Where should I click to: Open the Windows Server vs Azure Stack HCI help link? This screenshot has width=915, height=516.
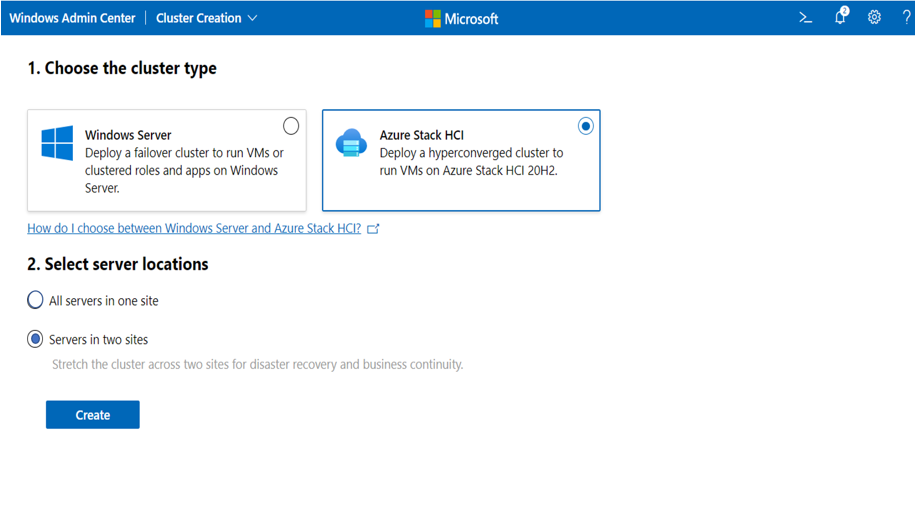194,229
